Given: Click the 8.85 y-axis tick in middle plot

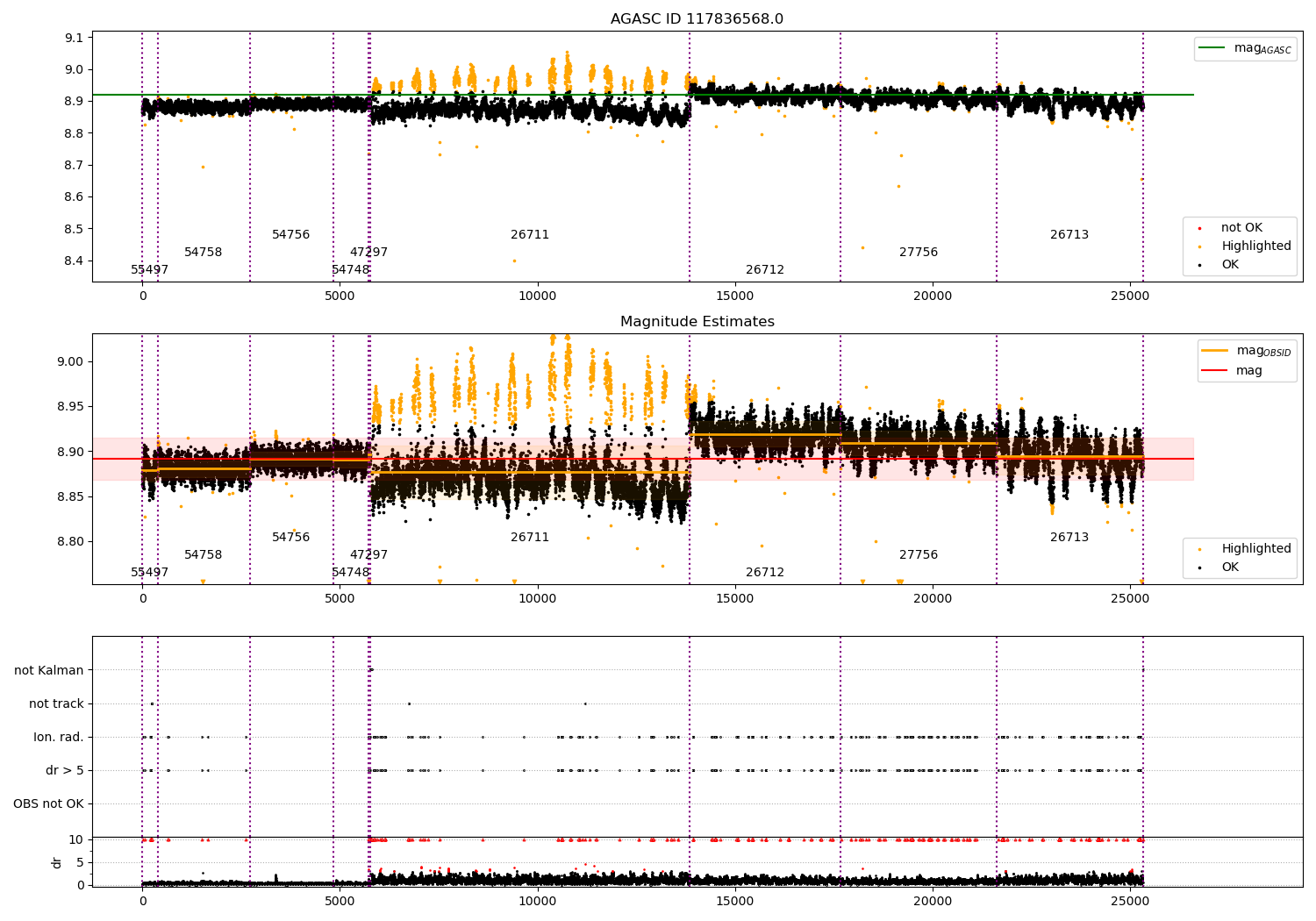Looking at the screenshot, I should click(70, 497).
